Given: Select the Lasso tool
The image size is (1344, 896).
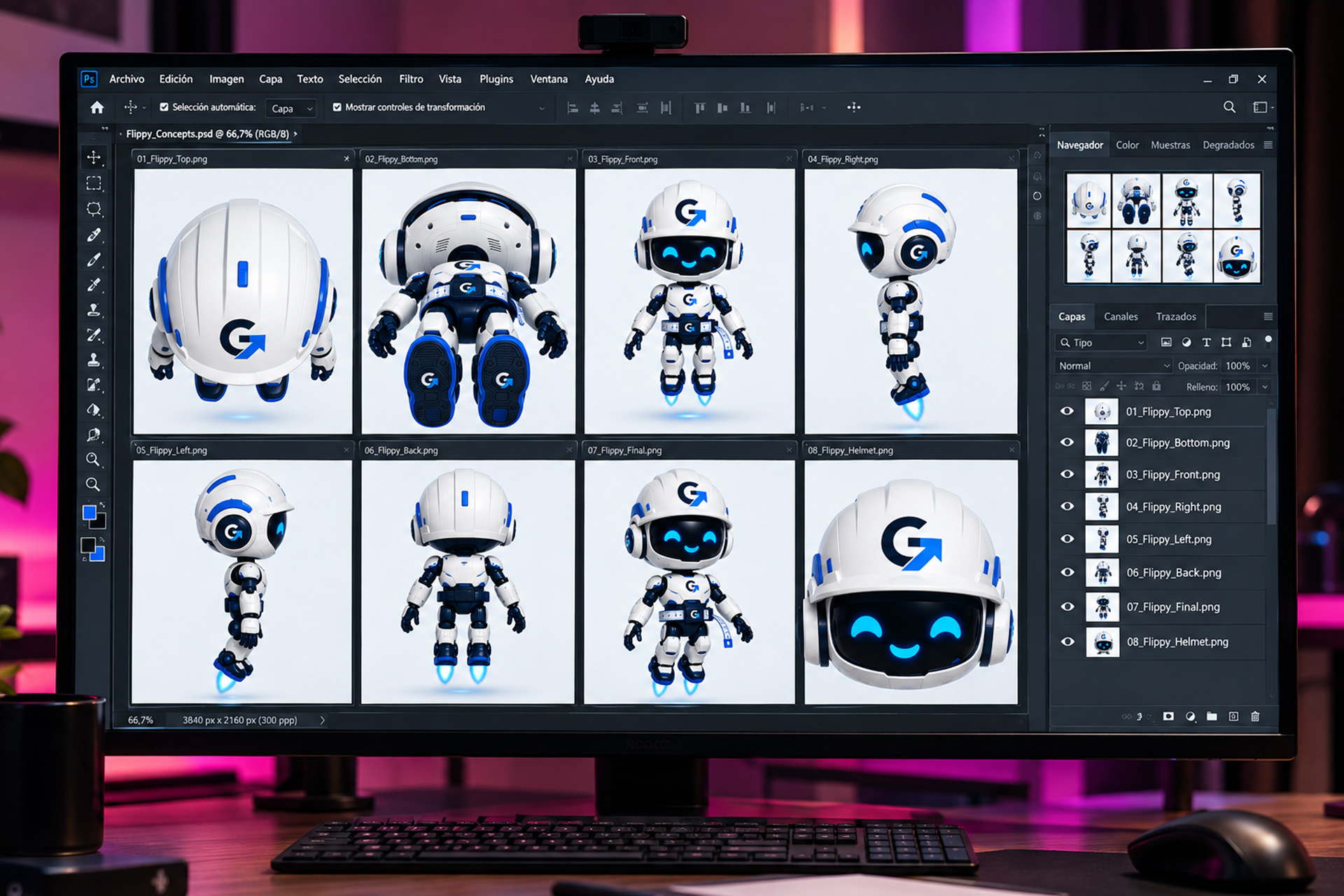Looking at the screenshot, I should point(94,209).
